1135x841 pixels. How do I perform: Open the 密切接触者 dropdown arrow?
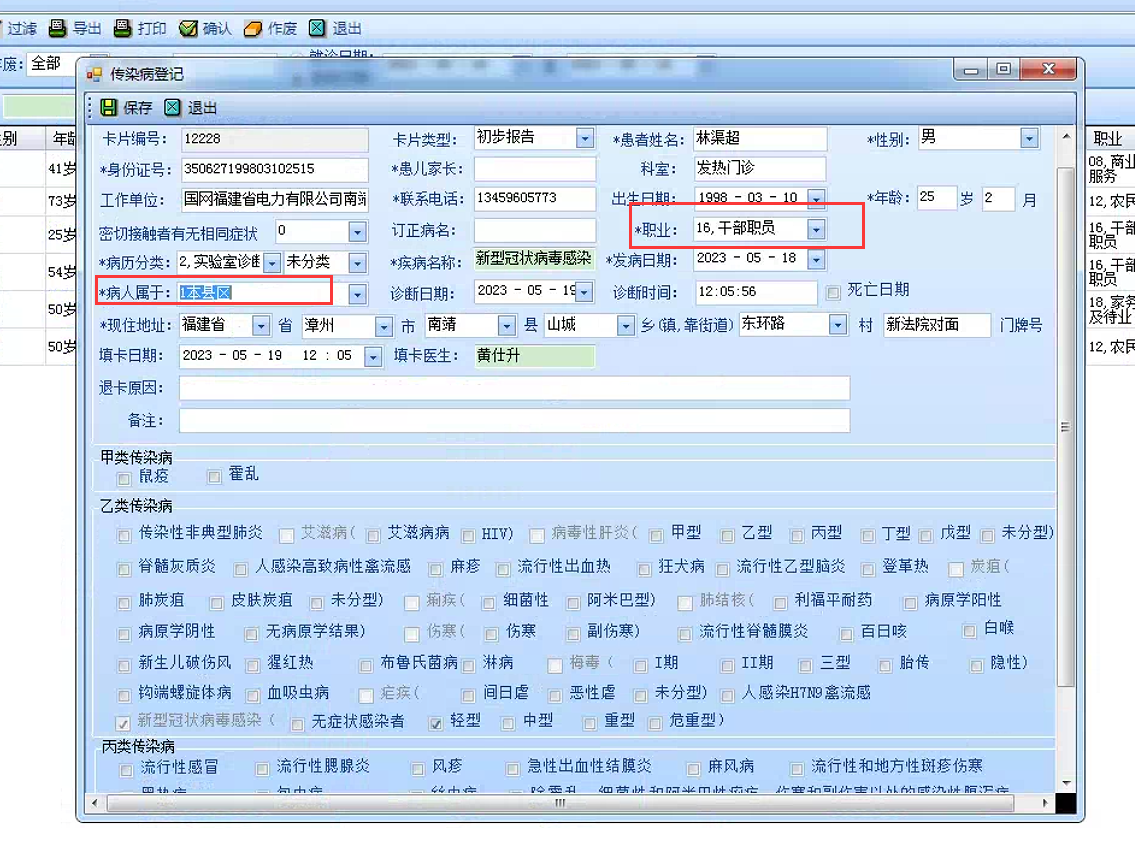(x=358, y=232)
